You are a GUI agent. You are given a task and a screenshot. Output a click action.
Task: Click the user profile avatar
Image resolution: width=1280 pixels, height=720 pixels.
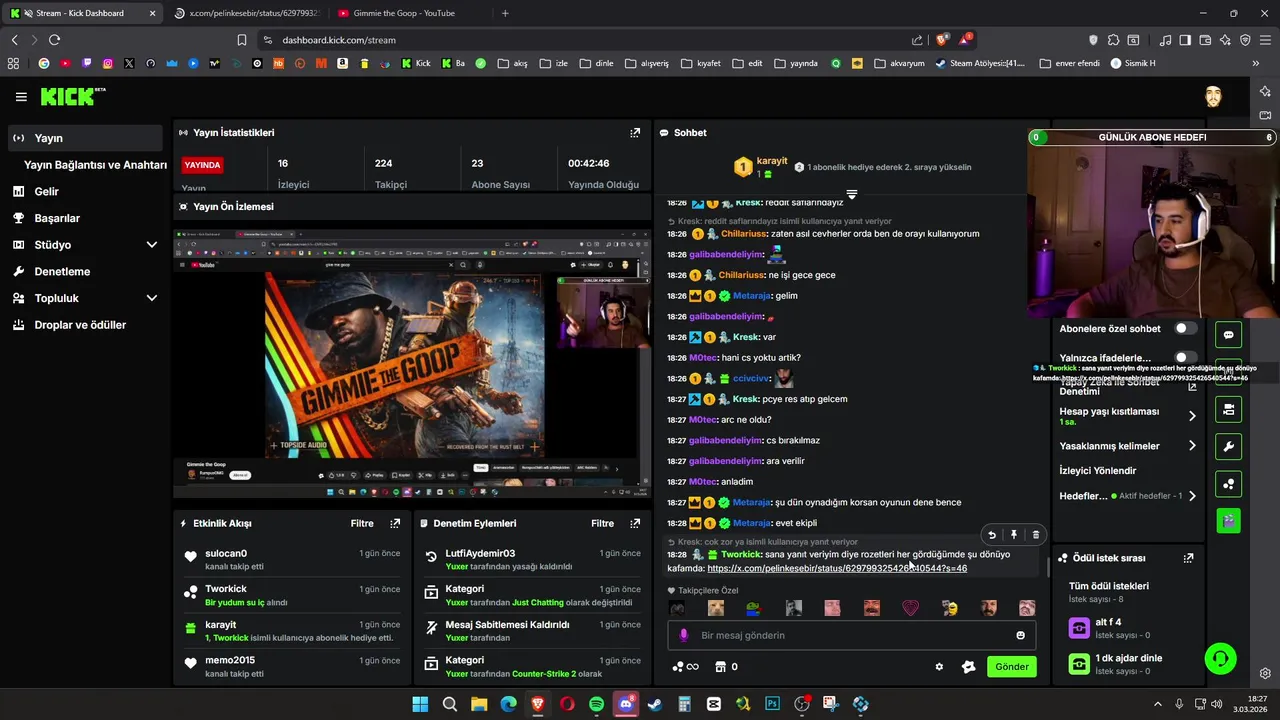pos(1213,96)
